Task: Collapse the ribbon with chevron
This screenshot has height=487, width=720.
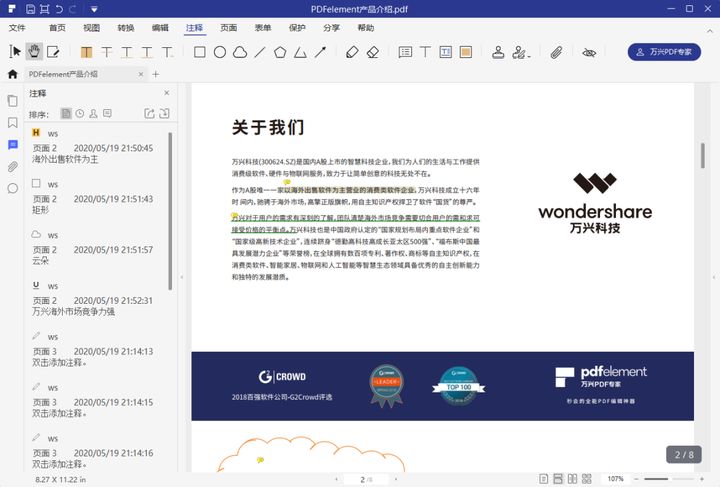Action: tap(710, 31)
